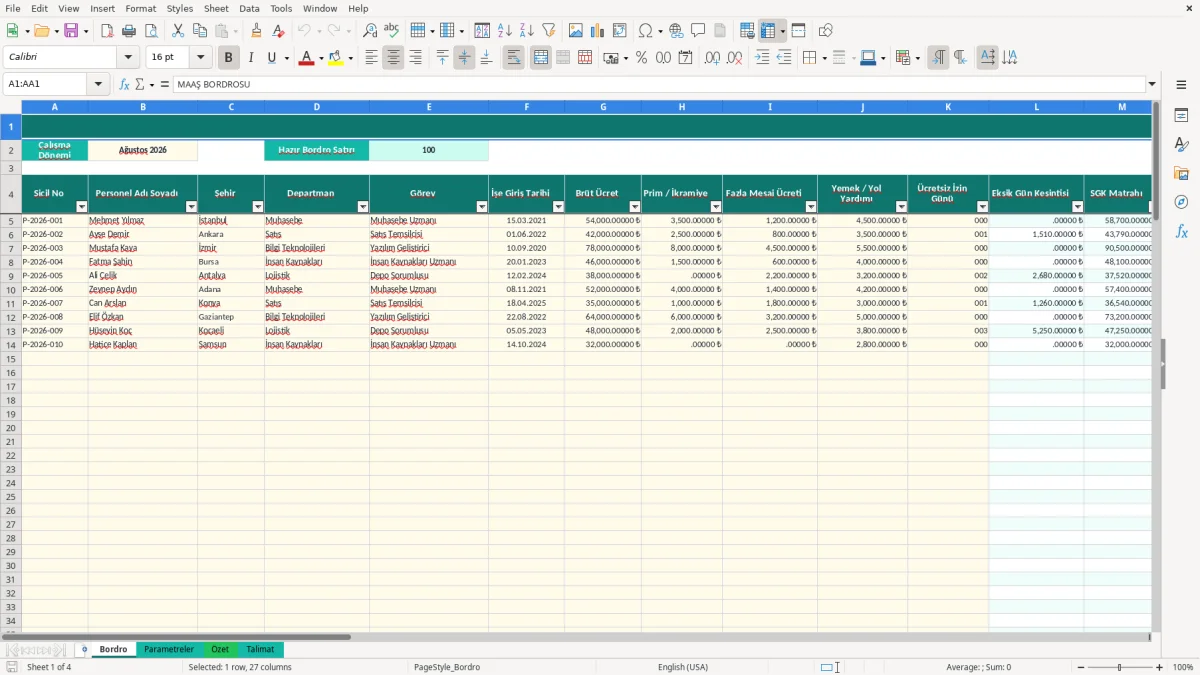Apply yellow Background Color swatch
The image size is (1200, 675).
click(x=334, y=58)
